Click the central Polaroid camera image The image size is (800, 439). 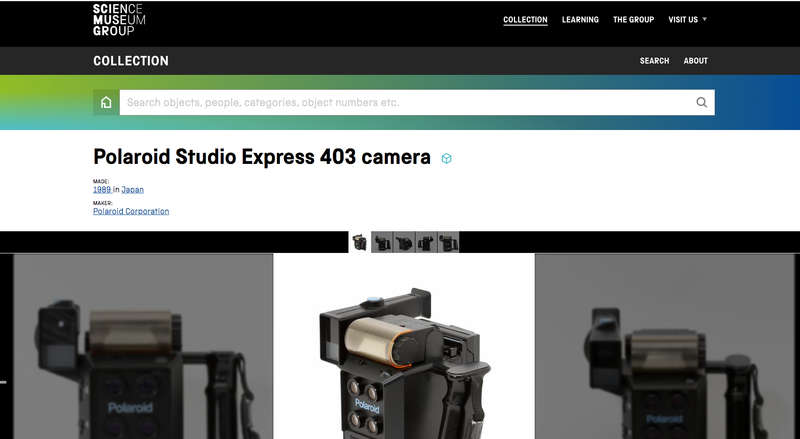click(404, 347)
